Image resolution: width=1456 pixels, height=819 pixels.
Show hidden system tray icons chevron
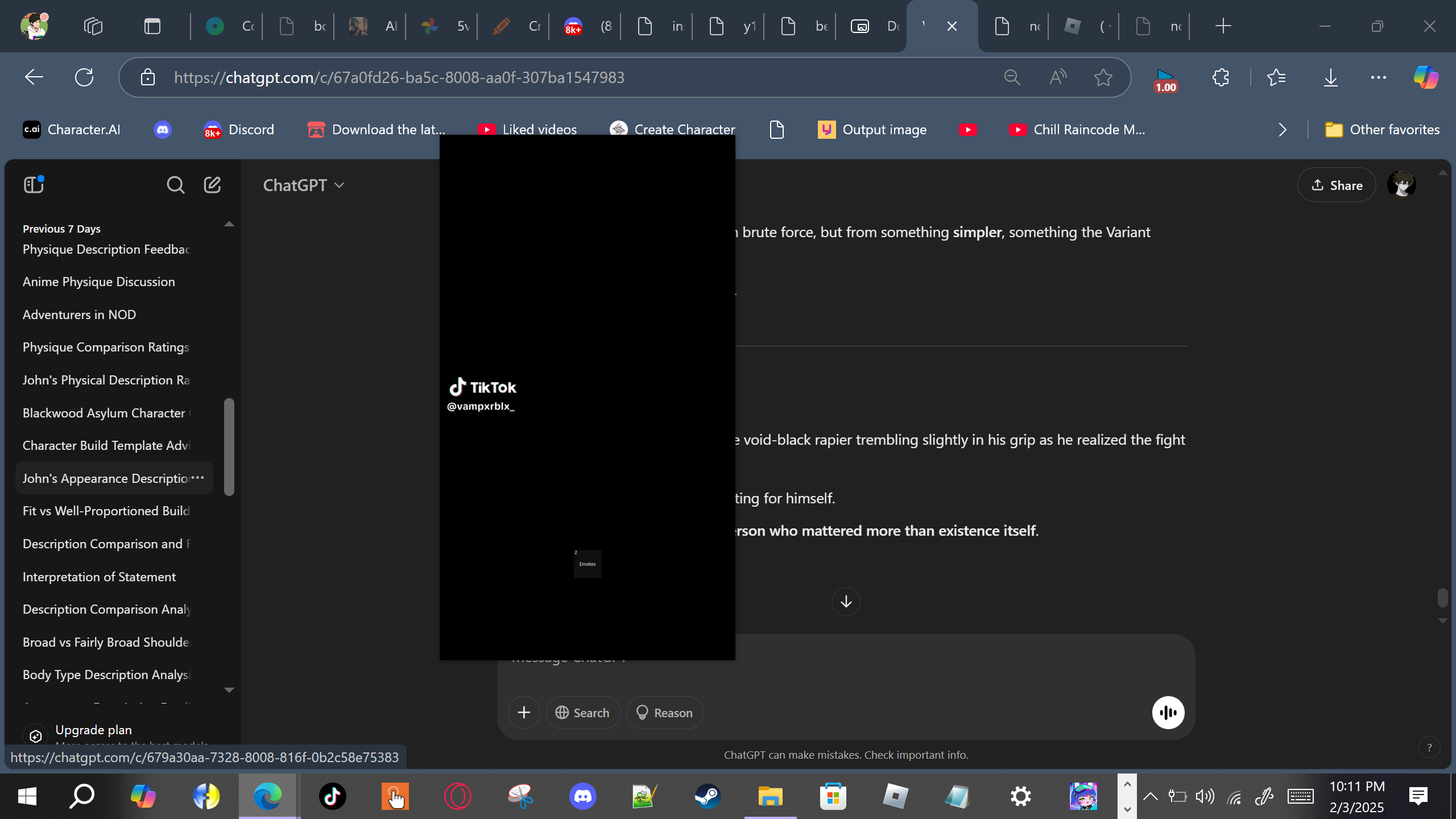tap(1150, 796)
